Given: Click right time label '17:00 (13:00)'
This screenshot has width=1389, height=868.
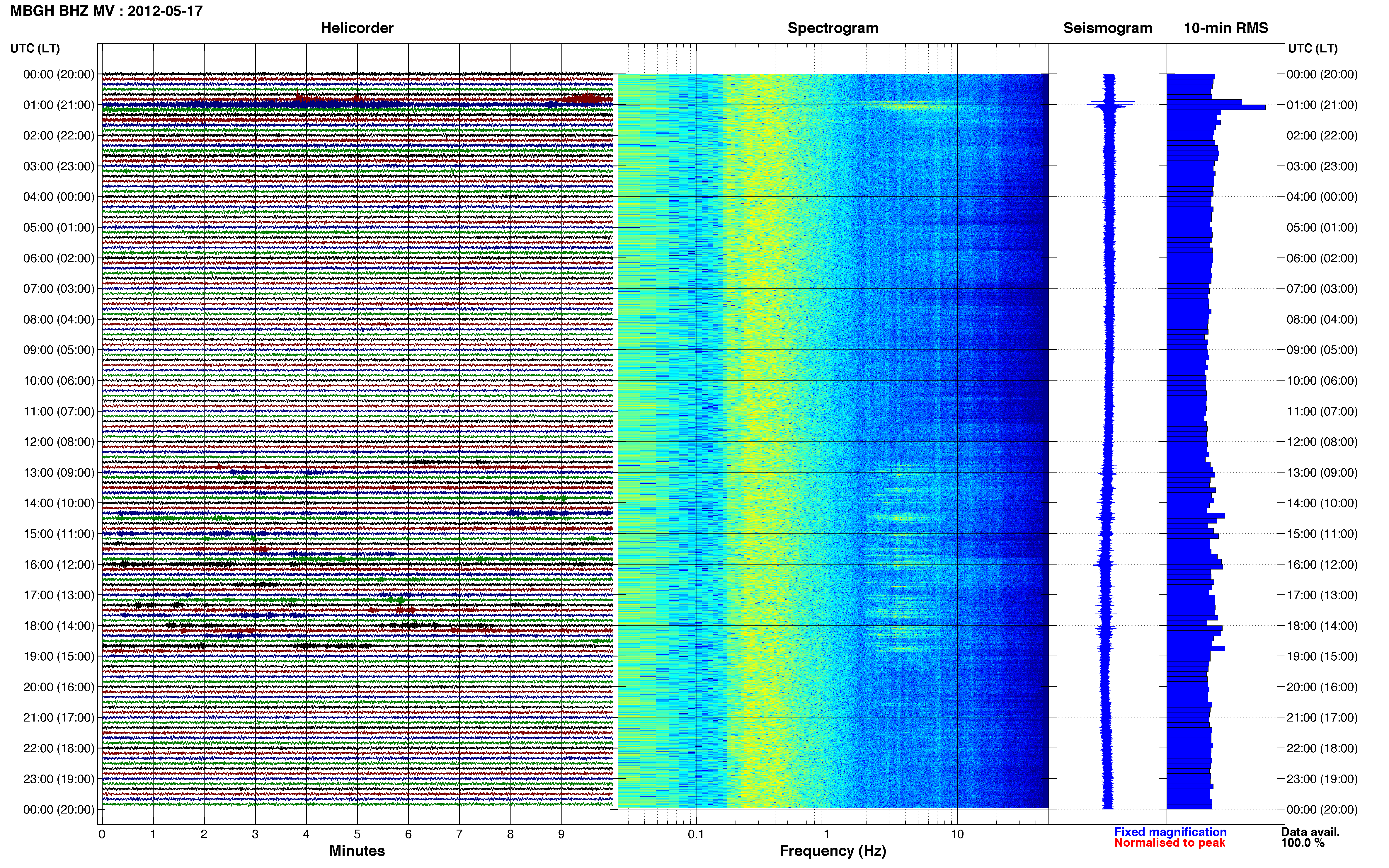Looking at the screenshot, I should 1322,595.
